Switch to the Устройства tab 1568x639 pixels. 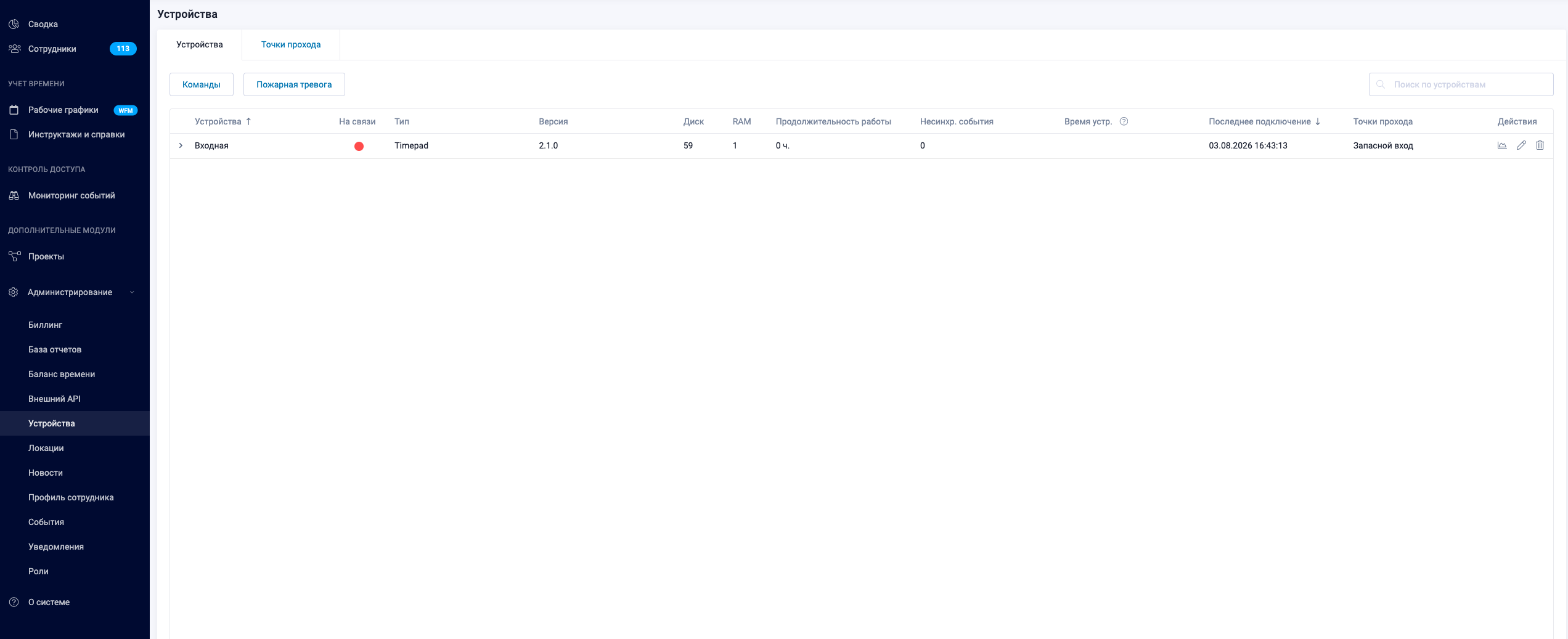point(200,44)
